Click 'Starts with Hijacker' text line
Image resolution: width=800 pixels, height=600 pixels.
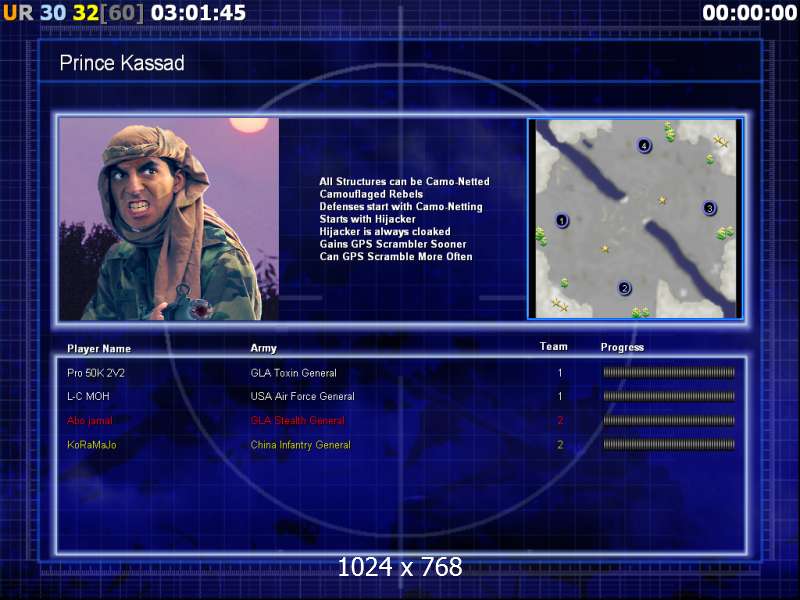coord(367,219)
